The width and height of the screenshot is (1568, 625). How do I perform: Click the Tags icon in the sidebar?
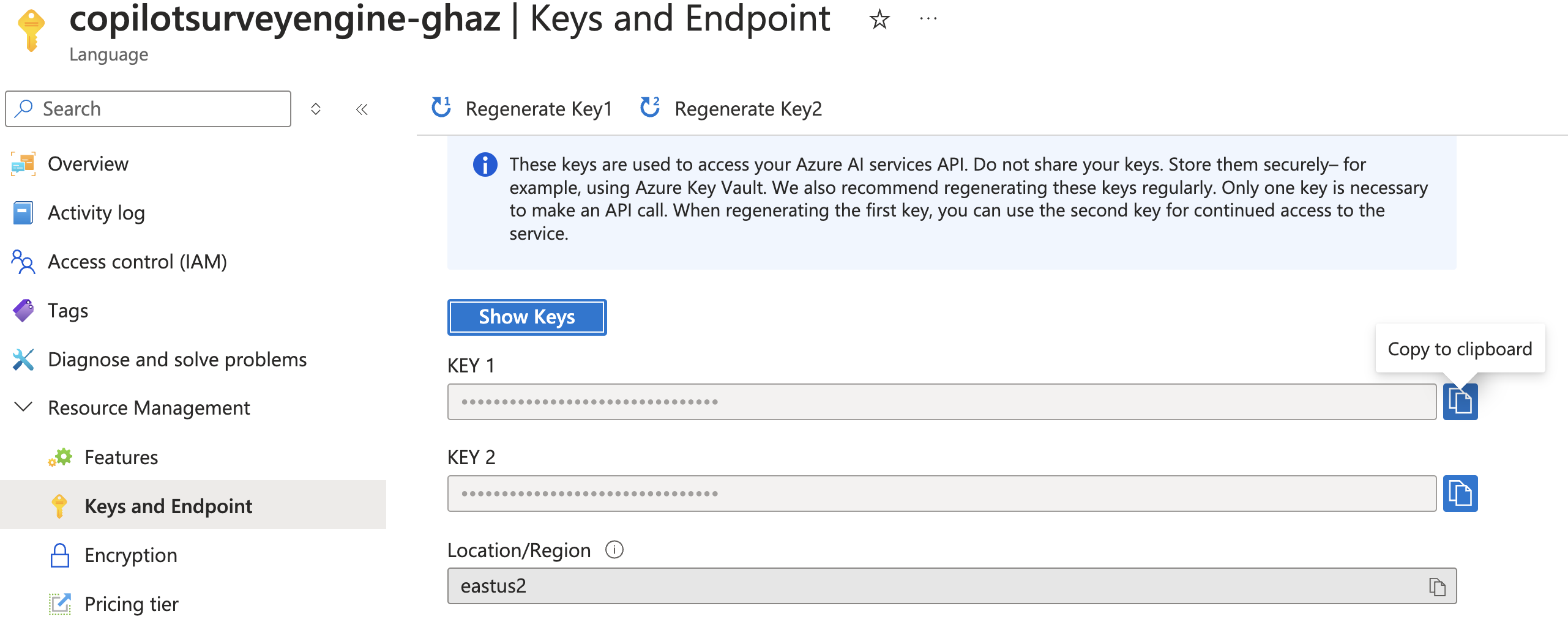click(23, 310)
